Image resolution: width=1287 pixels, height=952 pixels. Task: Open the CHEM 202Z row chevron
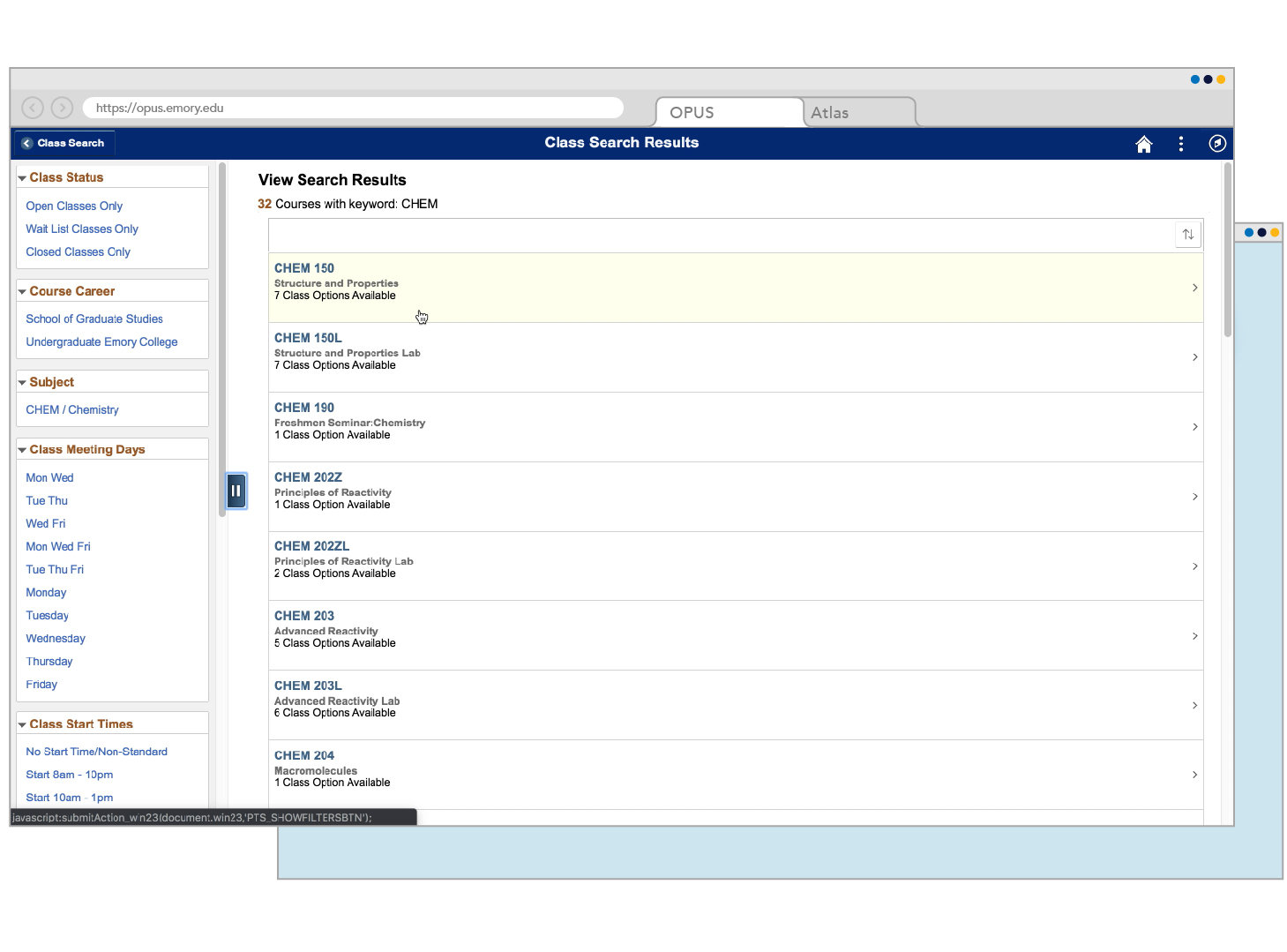[1194, 497]
